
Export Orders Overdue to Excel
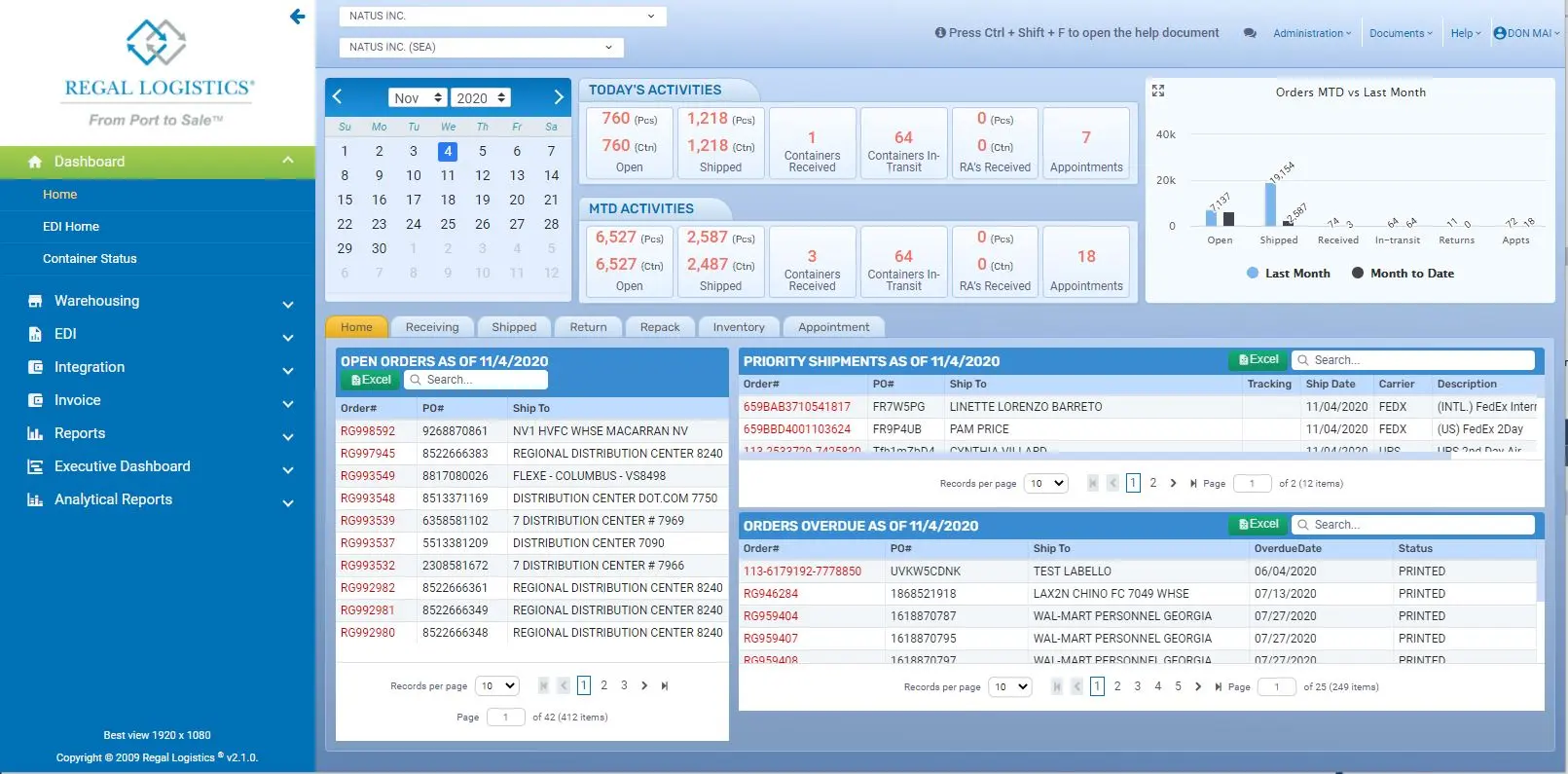[1258, 525]
